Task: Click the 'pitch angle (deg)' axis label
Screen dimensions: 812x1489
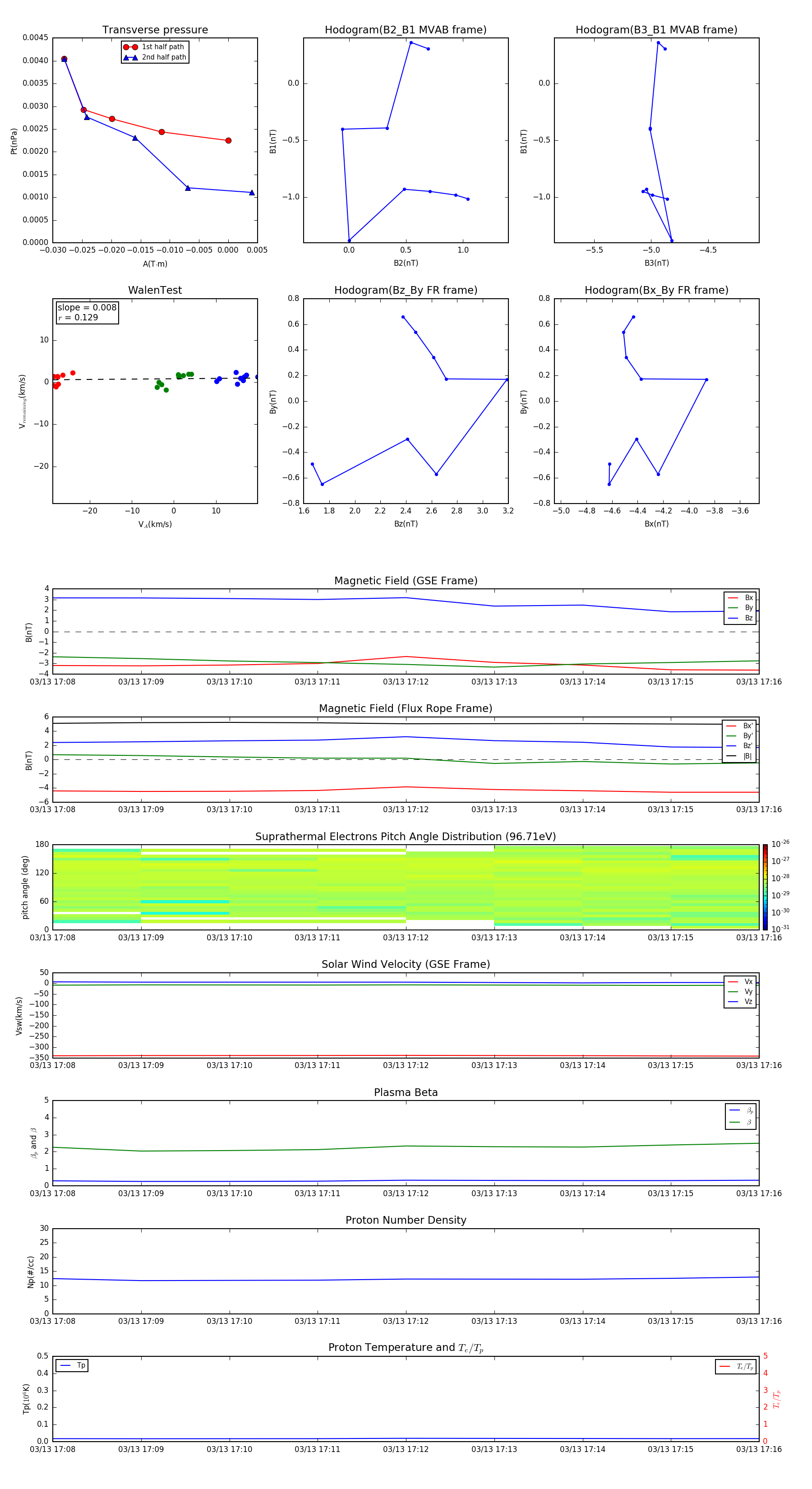Action: tap(25, 887)
